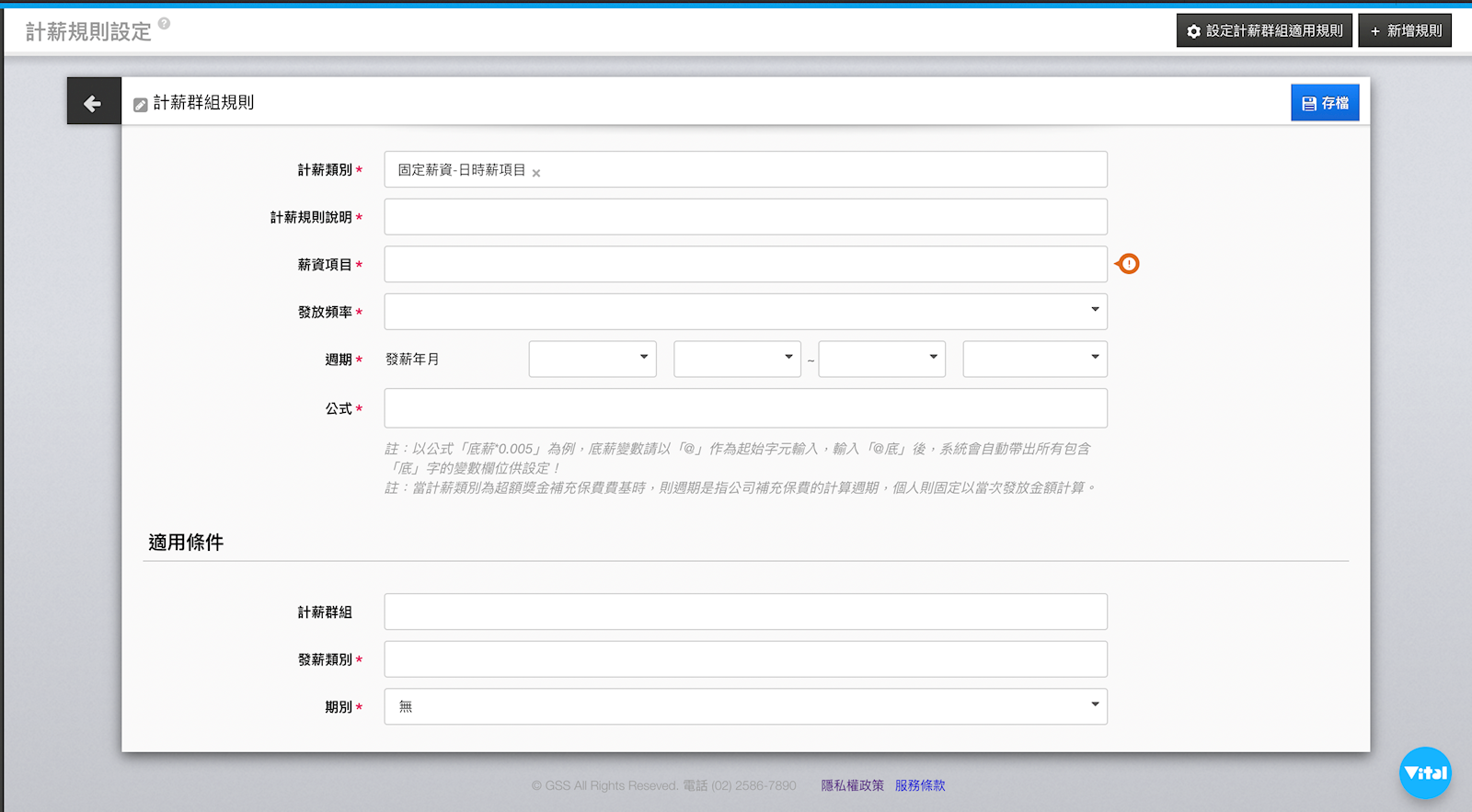Click 設定計薪群組適用規則 gear button
The height and width of the screenshot is (812, 1472).
pyautogui.click(x=1264, y=31)
